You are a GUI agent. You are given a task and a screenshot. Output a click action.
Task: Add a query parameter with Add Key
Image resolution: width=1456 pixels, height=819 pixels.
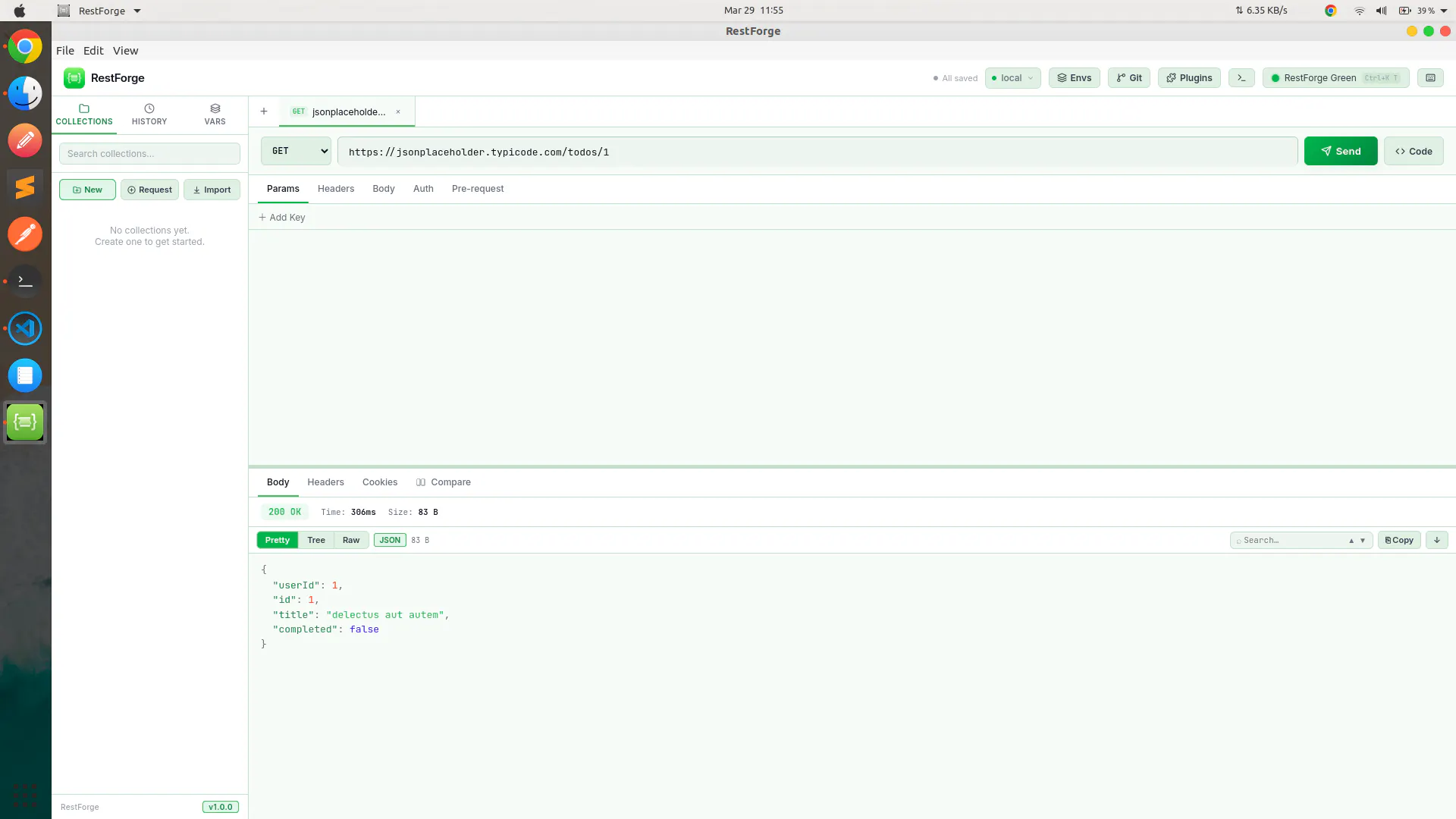point(282,218)
